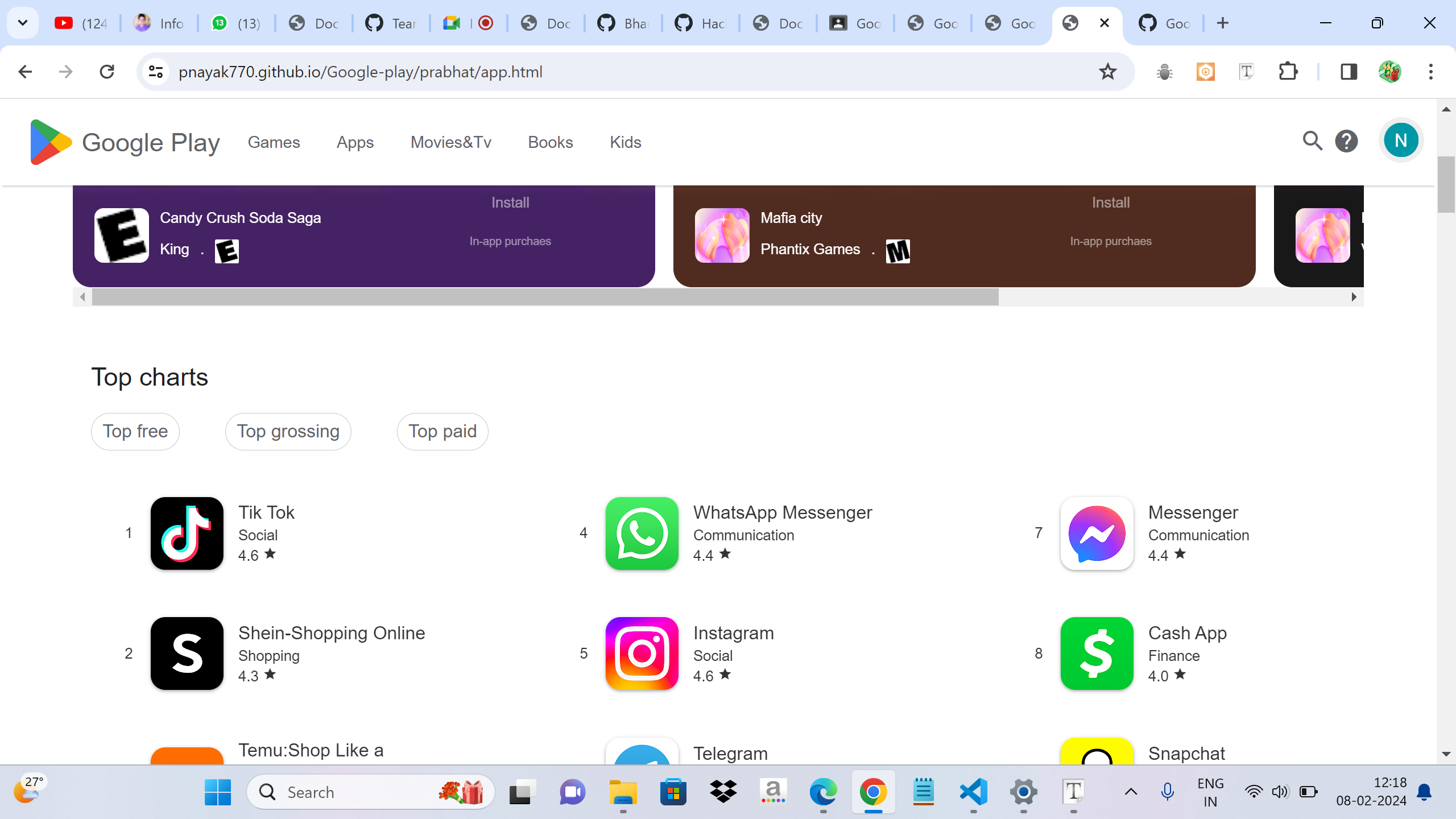Image resolution: width=1456 pixels, height=819 pixels.
Task: Toggle the Top free chart filter
Action: (x=135, y=431)
